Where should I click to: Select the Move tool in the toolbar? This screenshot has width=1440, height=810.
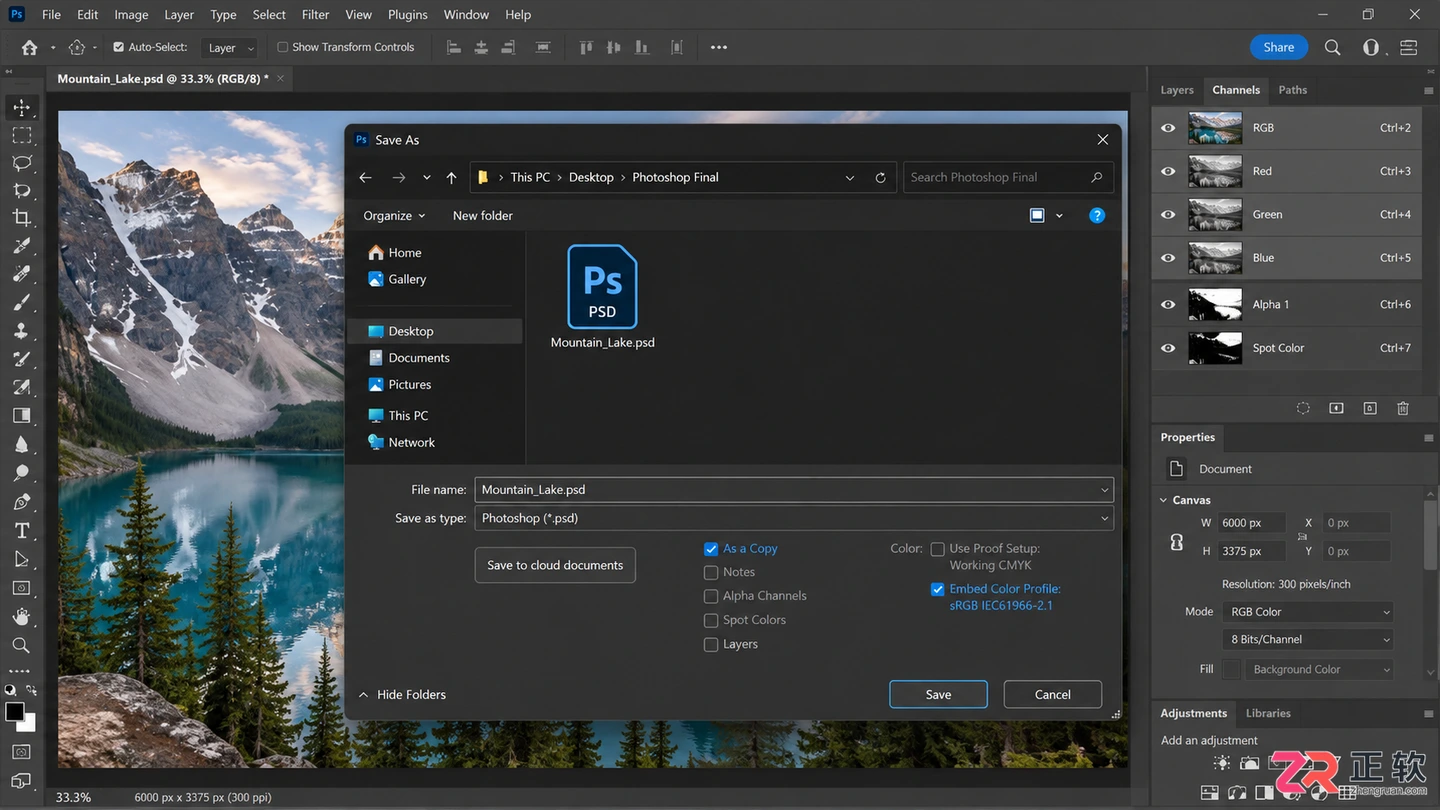coord(22,107)
